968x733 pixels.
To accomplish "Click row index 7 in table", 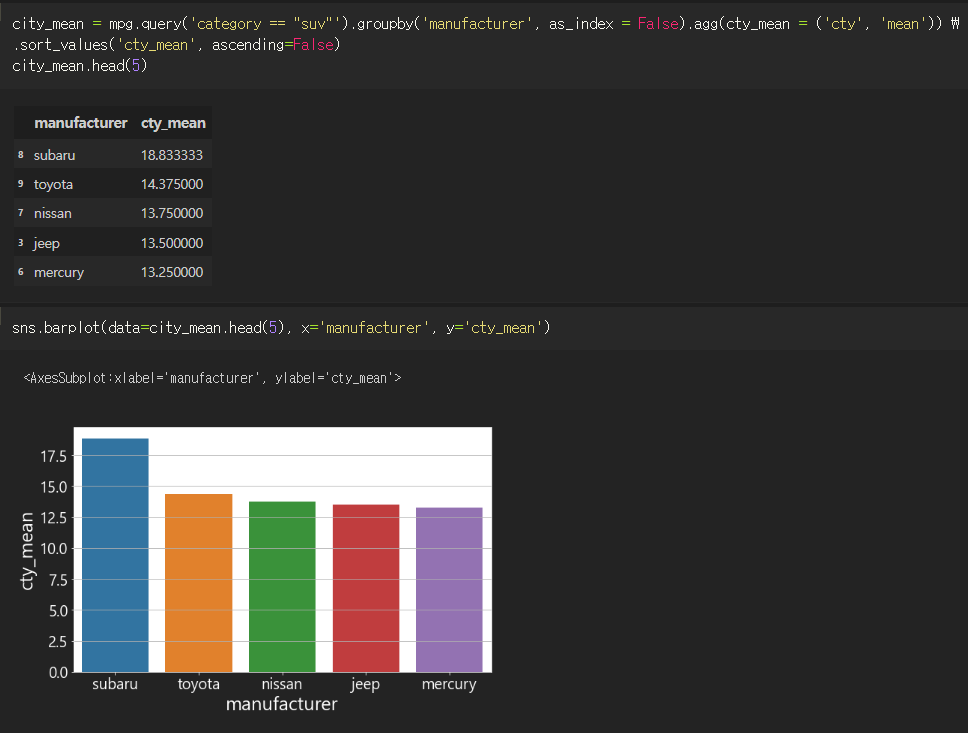I will 20,212.
